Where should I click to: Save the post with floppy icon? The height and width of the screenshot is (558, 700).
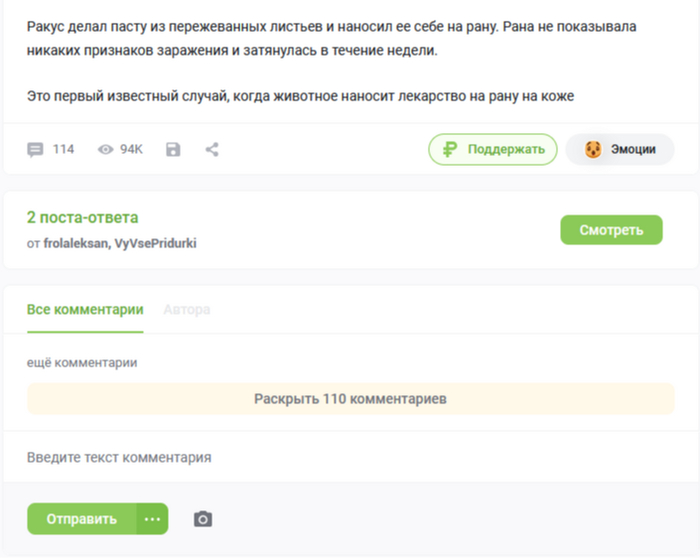[173, 150]
